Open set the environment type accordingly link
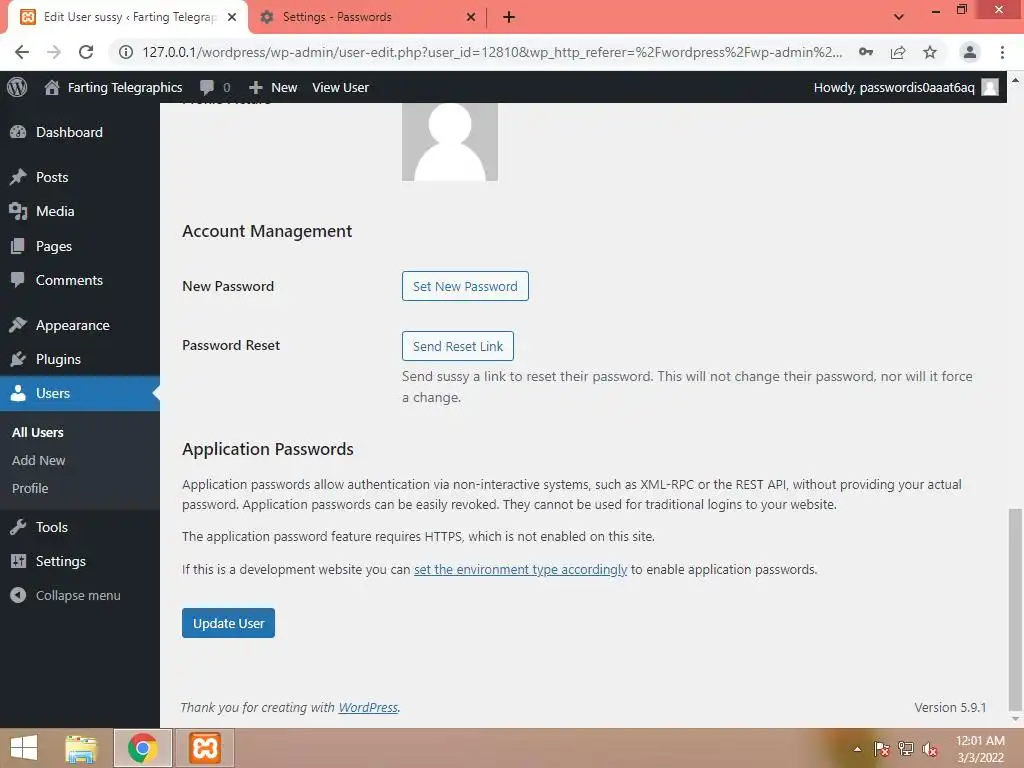 (x=520, y=569)
